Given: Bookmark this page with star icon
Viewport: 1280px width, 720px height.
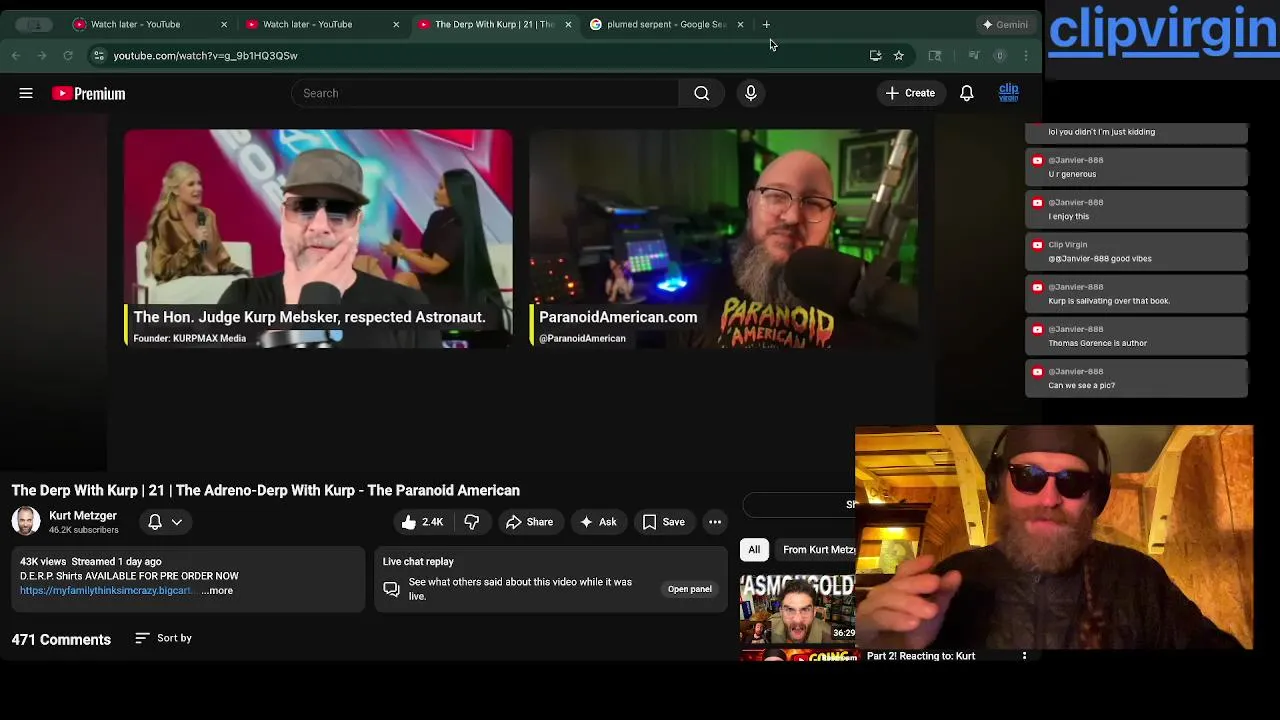Looking at the screenshot, I should point(899,56).
